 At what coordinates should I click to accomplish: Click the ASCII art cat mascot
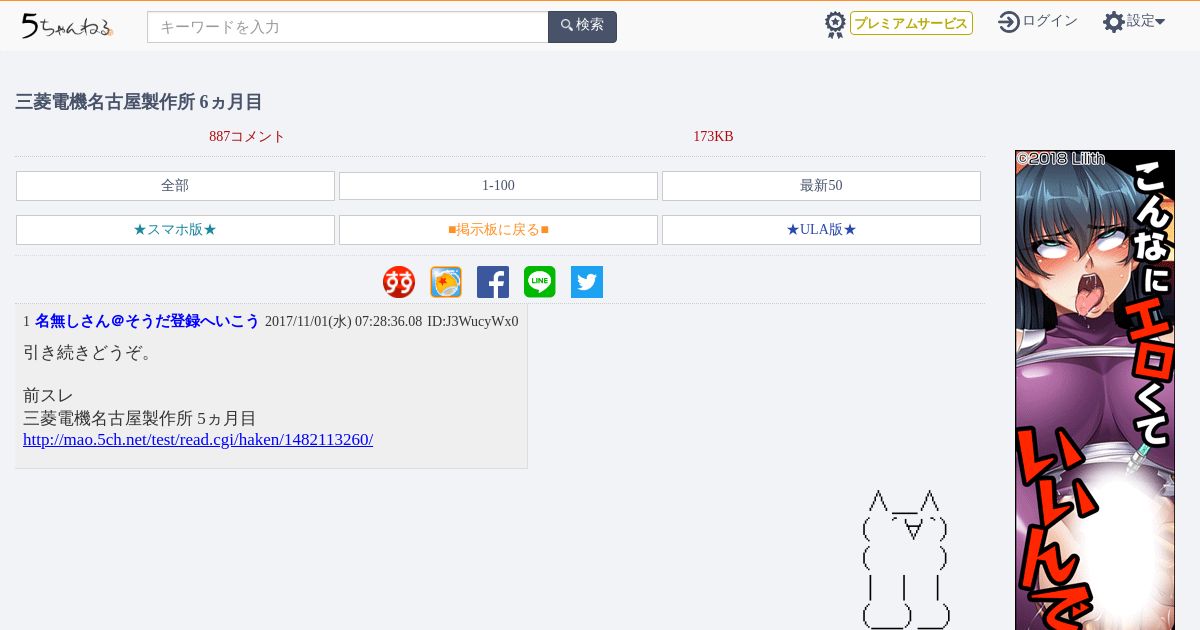coord(905,560)
